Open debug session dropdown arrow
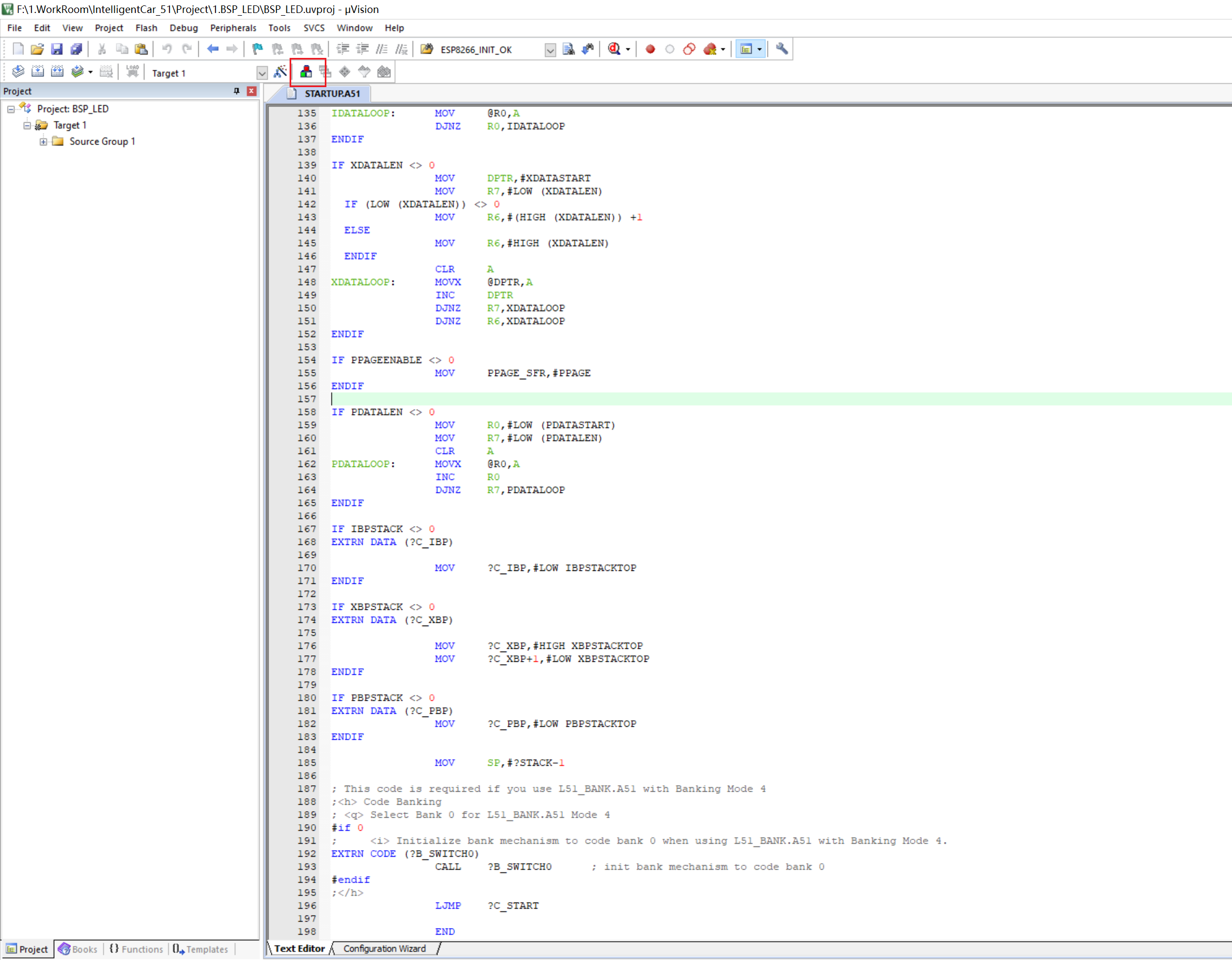Image resolution: width=1232 pixels, height=960 pixels. click(628, 50)
